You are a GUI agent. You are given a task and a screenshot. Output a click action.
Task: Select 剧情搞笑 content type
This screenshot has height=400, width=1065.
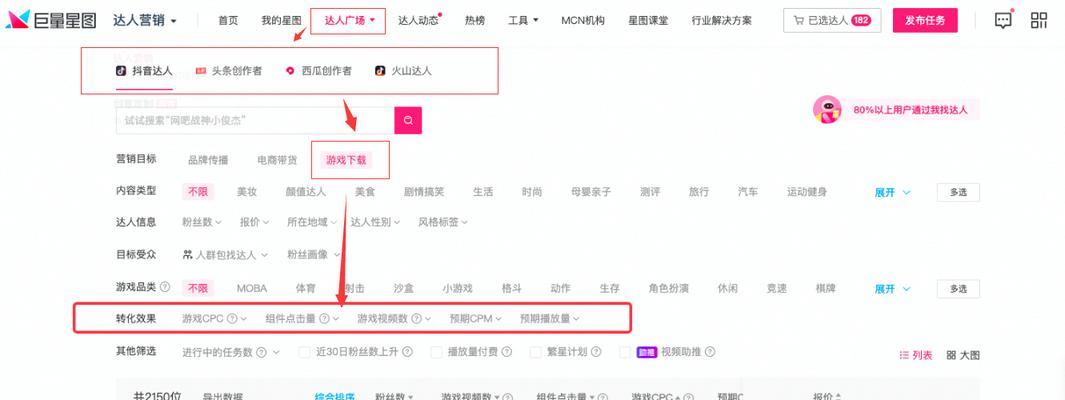[x=424, y=192]
